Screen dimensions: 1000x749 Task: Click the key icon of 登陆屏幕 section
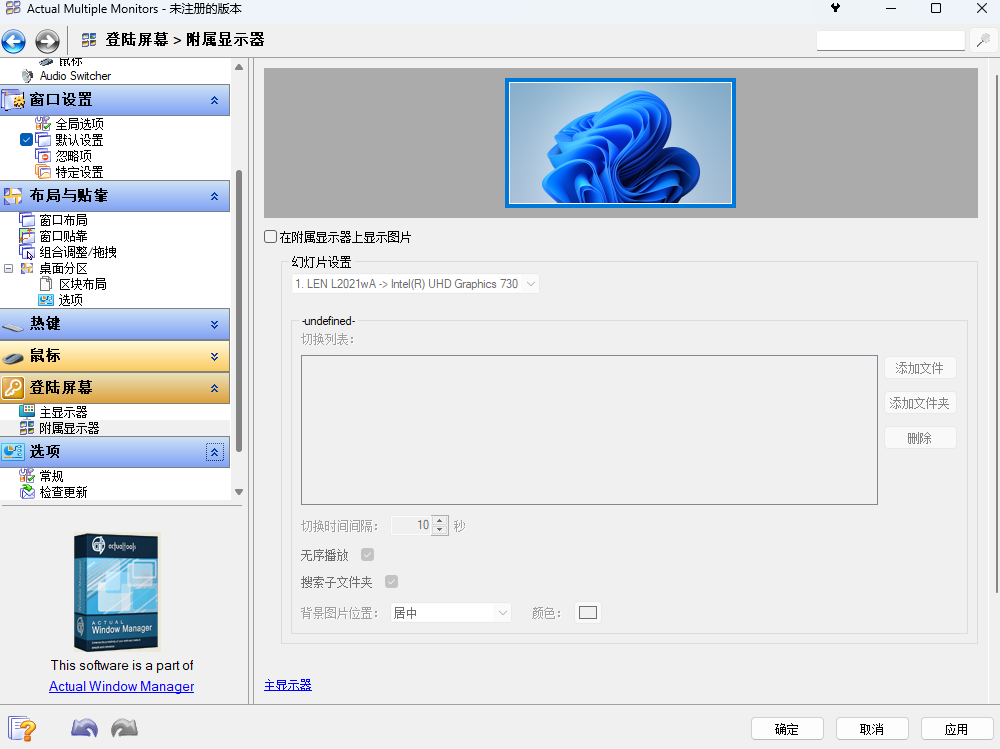pyautogui.click(x=13, y=387)
